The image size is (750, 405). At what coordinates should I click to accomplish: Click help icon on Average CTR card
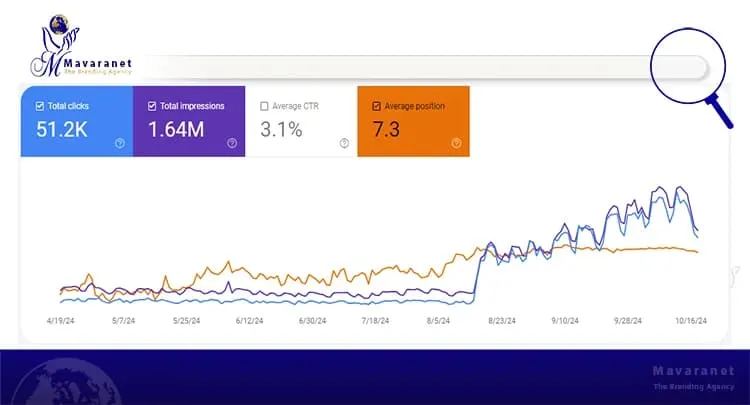pos(344,143)
